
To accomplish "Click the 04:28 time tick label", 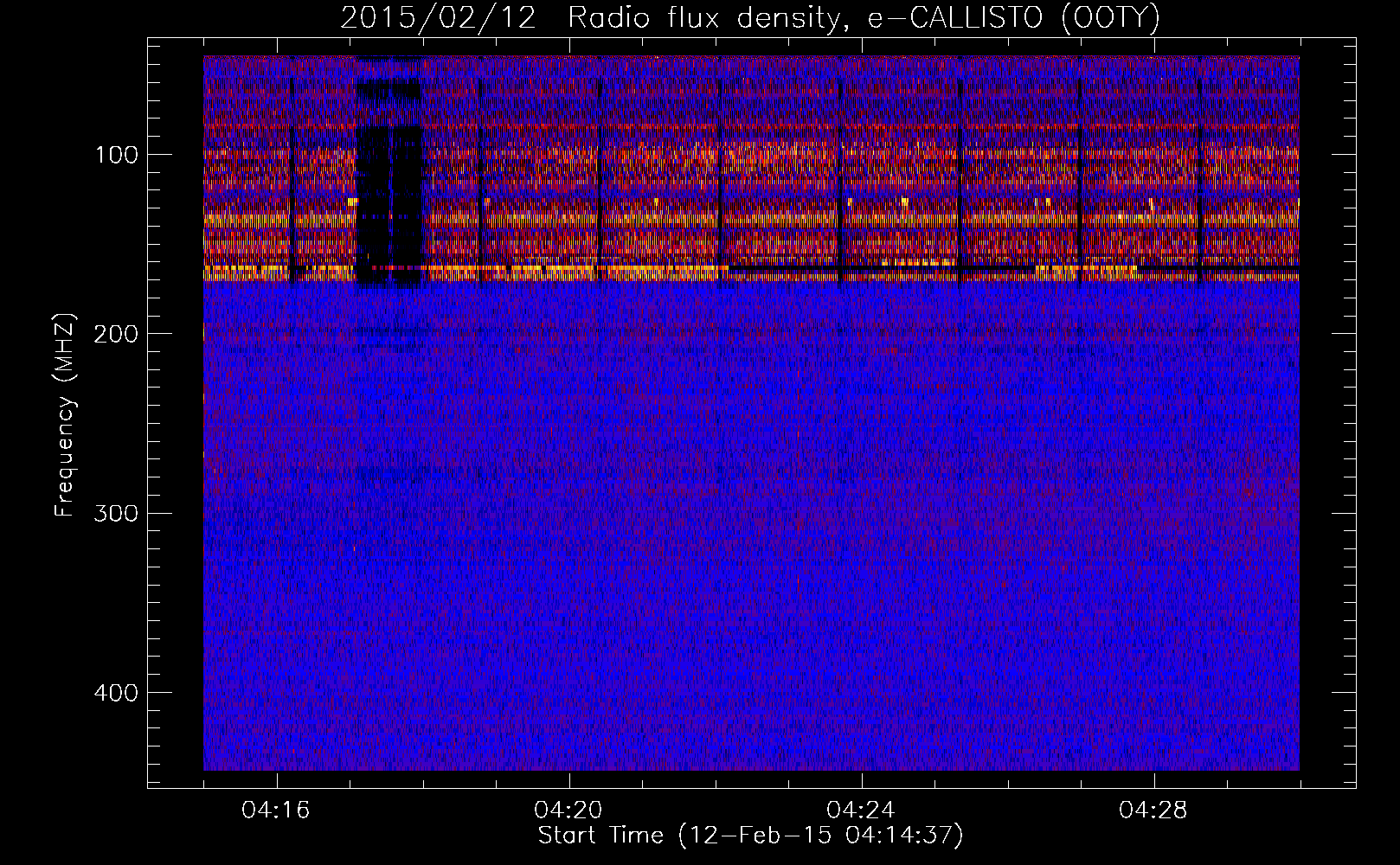I will 1153,811.
